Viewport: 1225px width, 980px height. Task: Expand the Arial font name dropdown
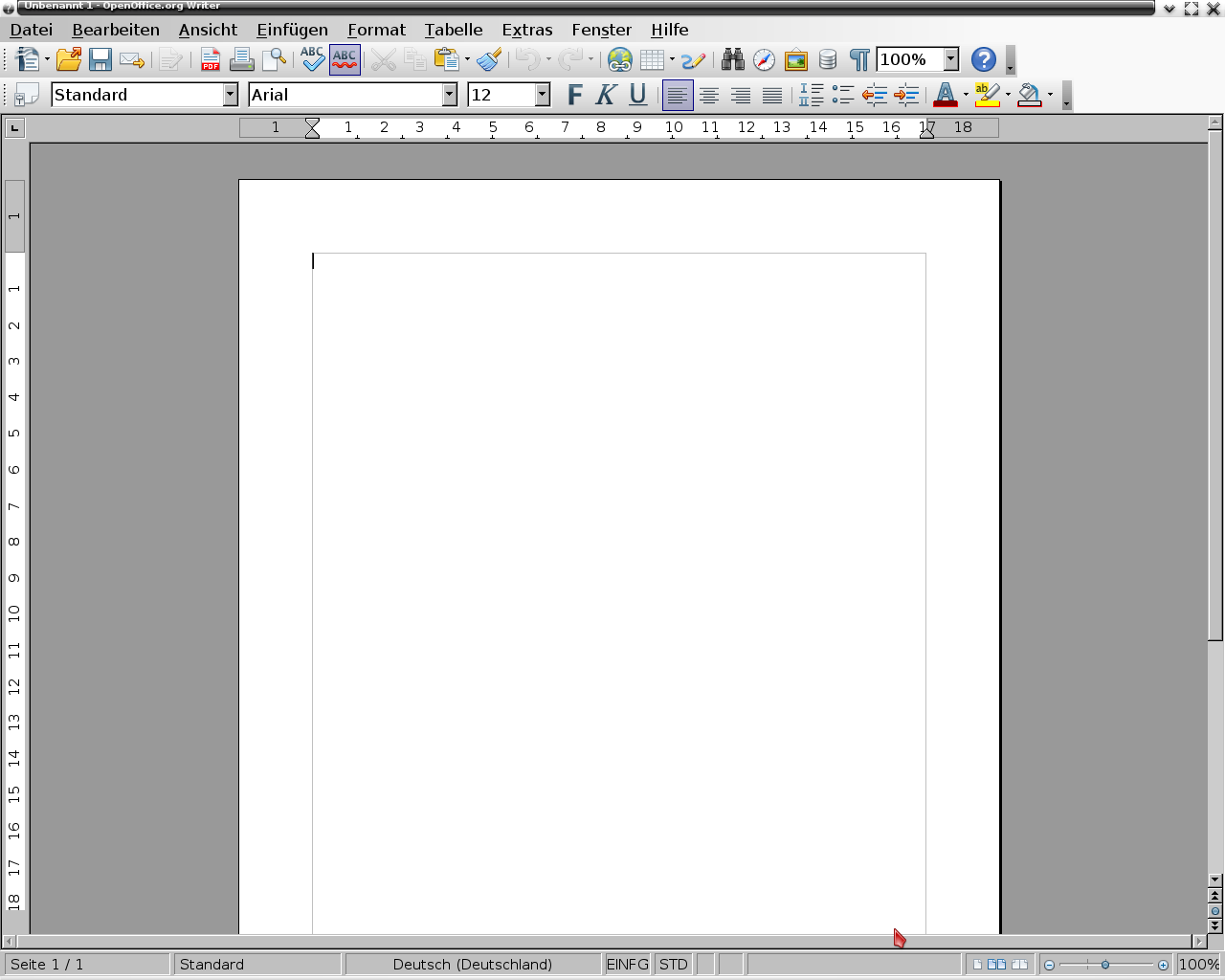(450, 95)
